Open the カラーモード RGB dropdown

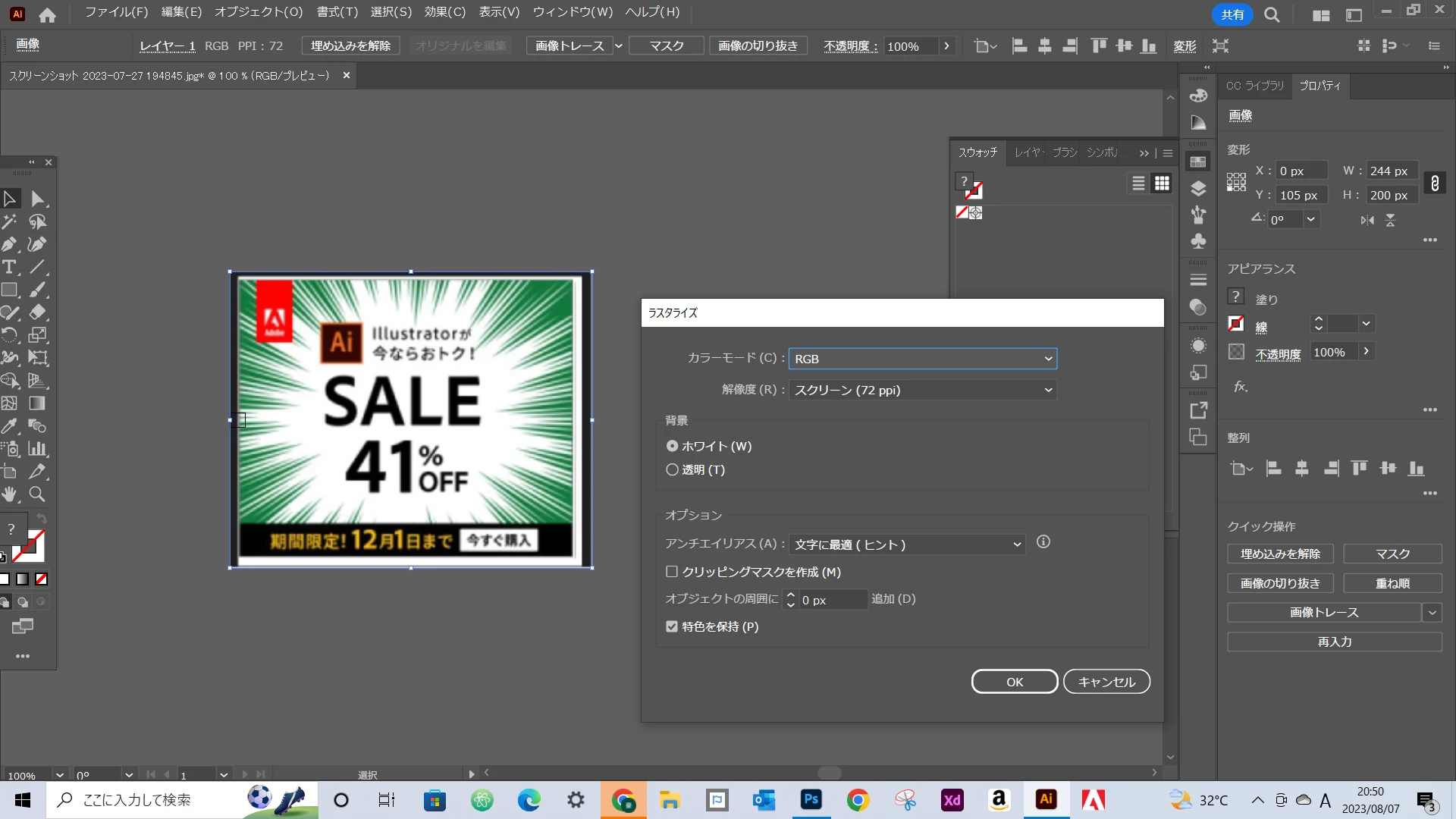[922, 359]
